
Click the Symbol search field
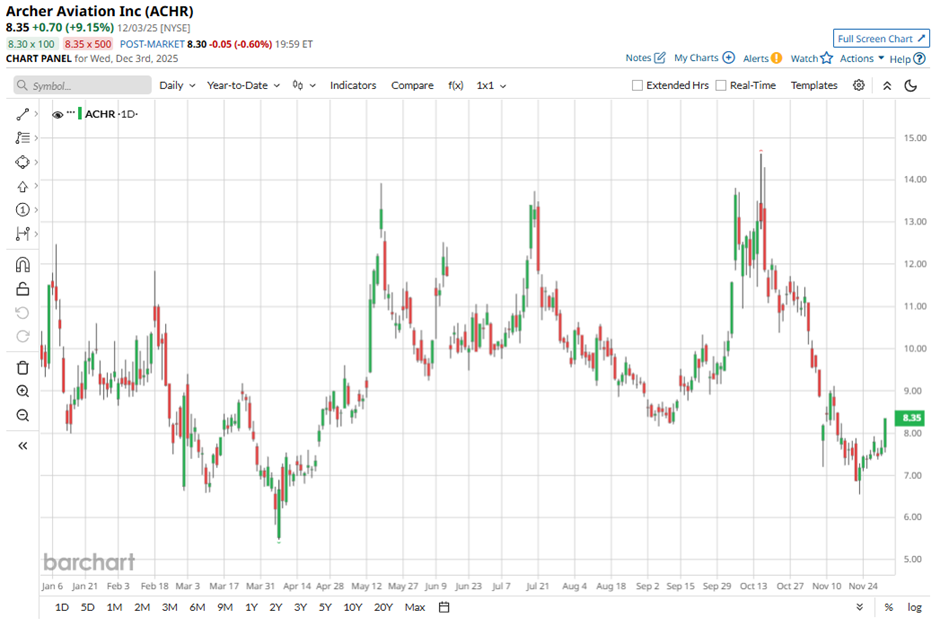tap(83, 85)
